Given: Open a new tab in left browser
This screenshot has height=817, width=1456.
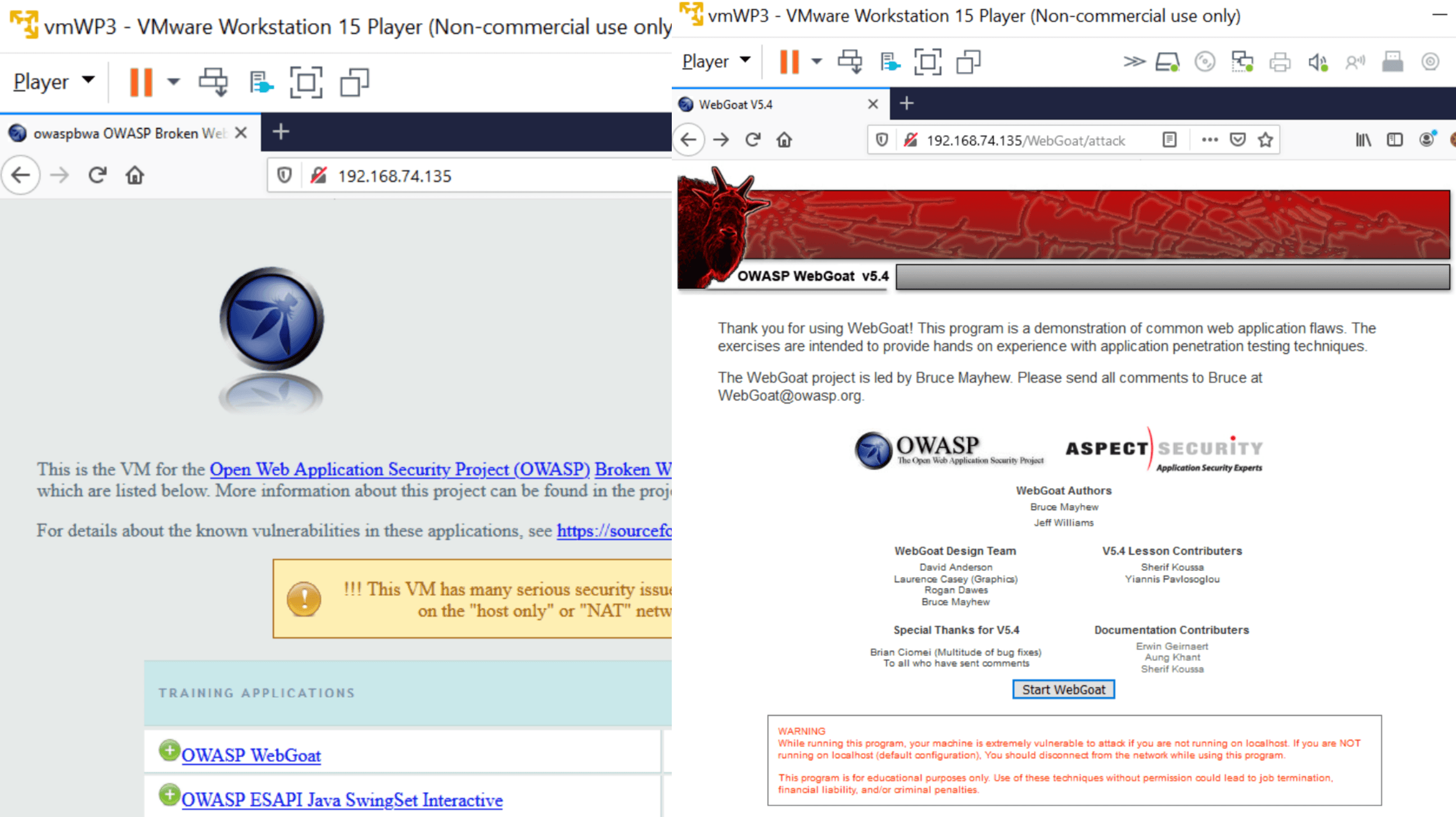Looking at the screenshot, I should coord(281,131).
